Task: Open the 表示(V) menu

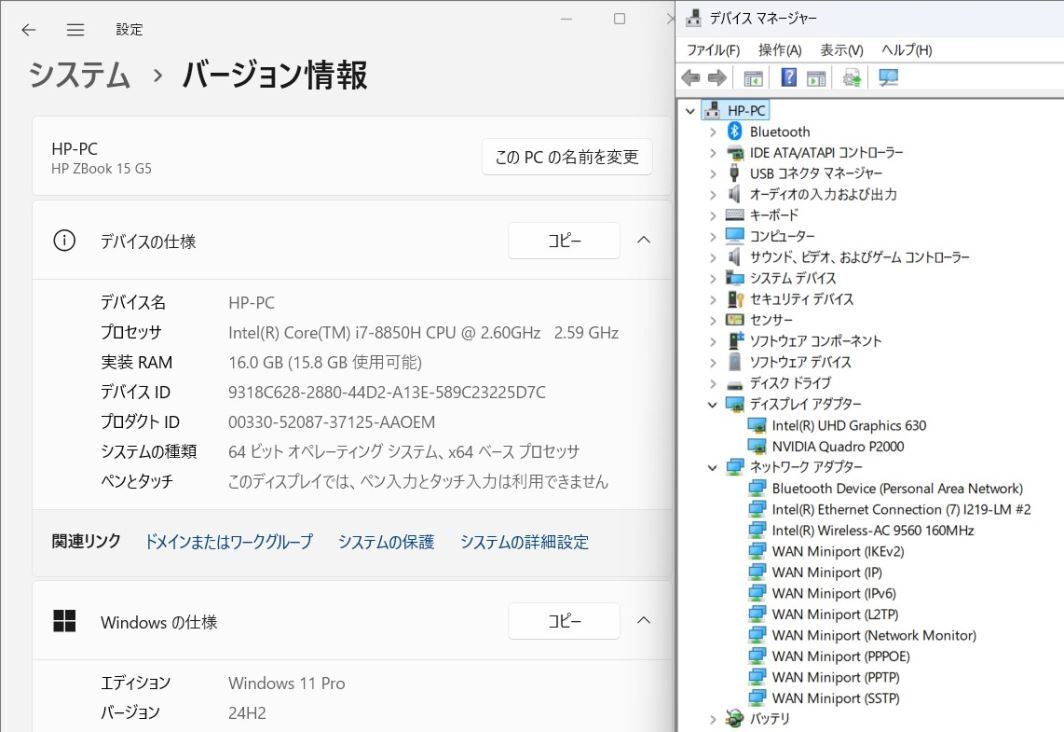Action: 841,50
